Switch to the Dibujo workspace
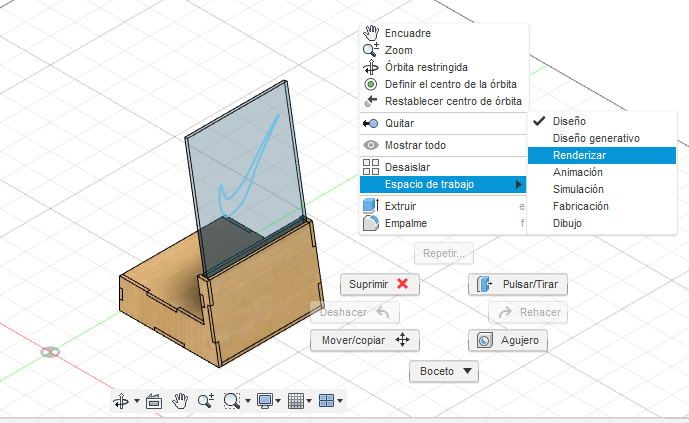This screenshot has height=423, width=689. [602, 223]
